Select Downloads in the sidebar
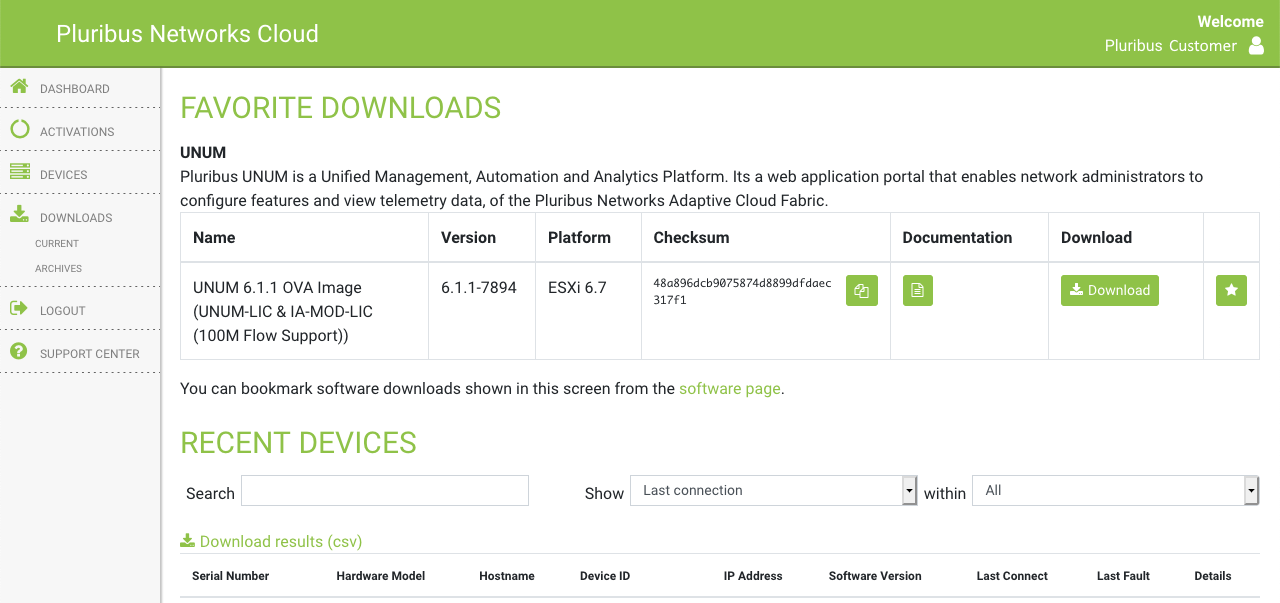This screenshot has height=603, width=1280. point(76,218)
